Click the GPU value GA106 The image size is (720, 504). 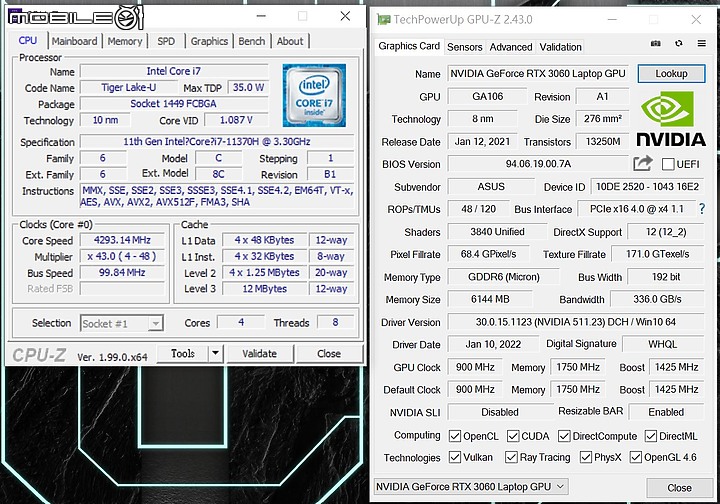click(487, 96)
